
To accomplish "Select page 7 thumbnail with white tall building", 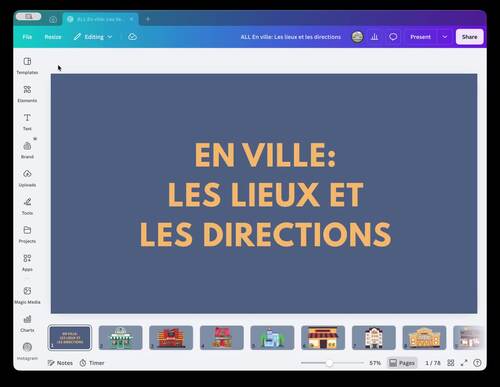I will [374, 338].
